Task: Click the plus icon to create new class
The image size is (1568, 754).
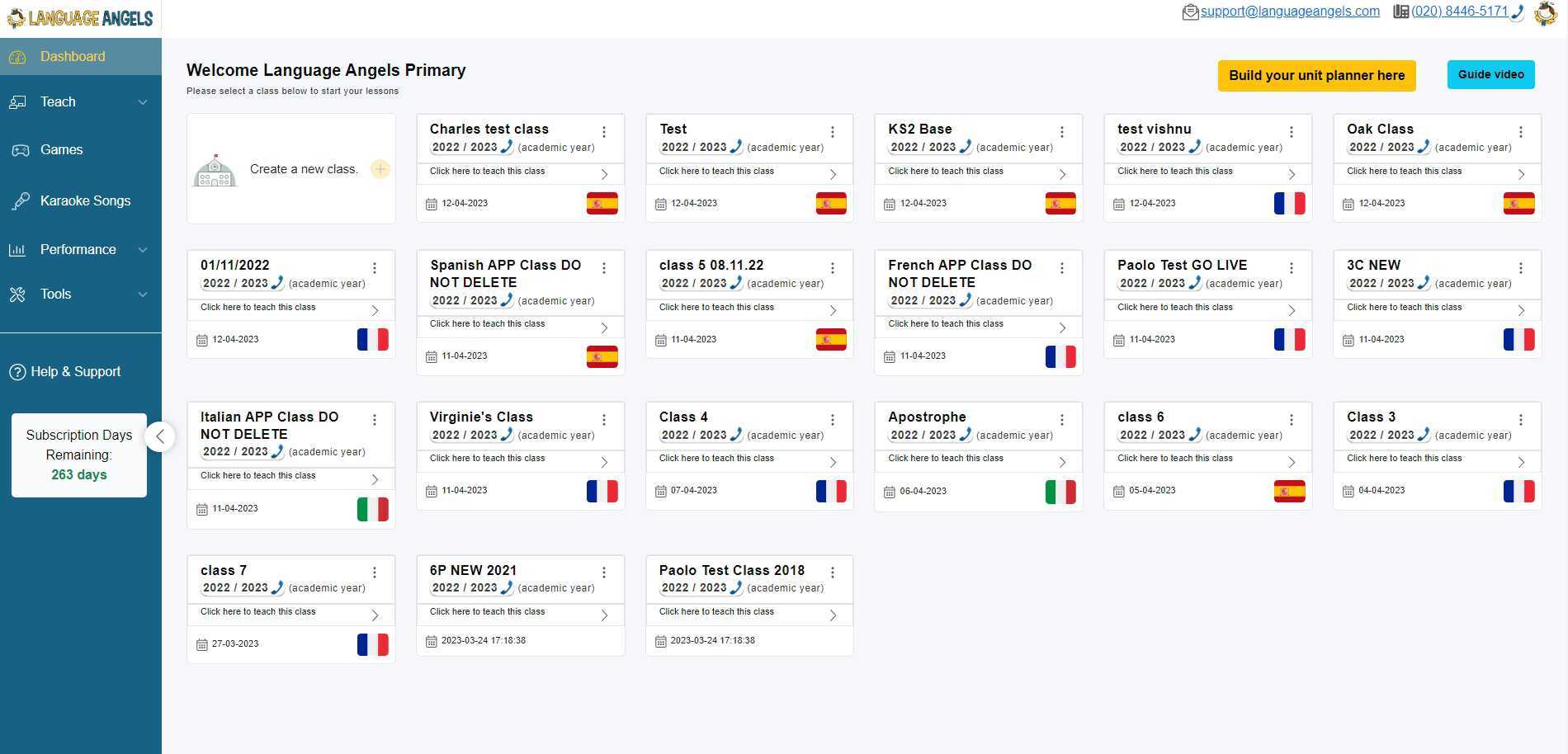Action: pyautogui.click(x=380, y=169)
